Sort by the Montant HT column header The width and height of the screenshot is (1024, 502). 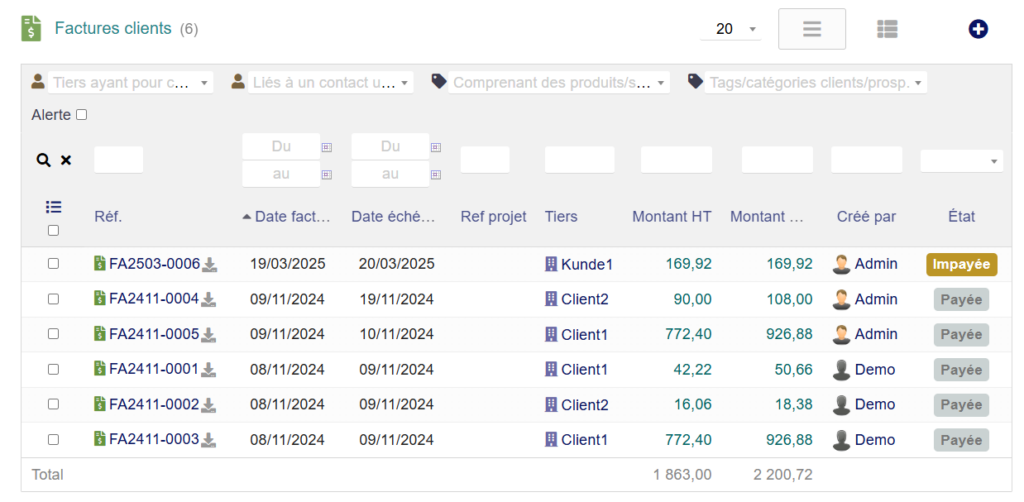pyautogui.click(x=671, y=217)
